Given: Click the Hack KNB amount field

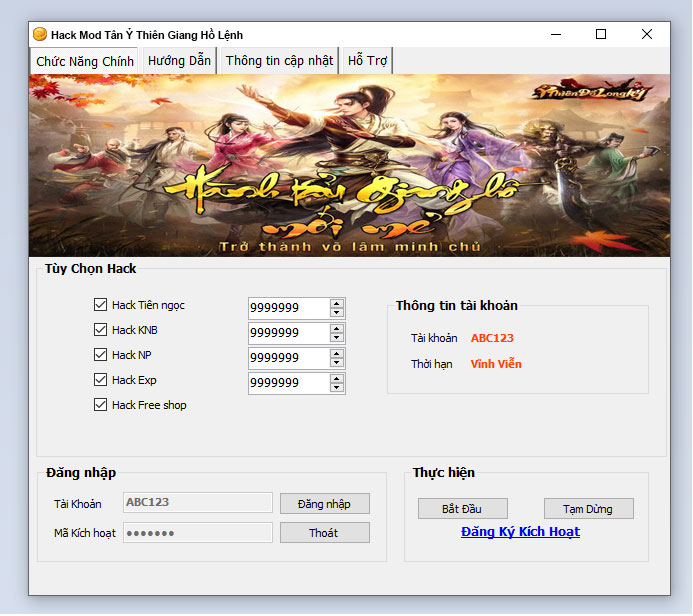Looking at the screenshot, I should click(x=289, y=333).
